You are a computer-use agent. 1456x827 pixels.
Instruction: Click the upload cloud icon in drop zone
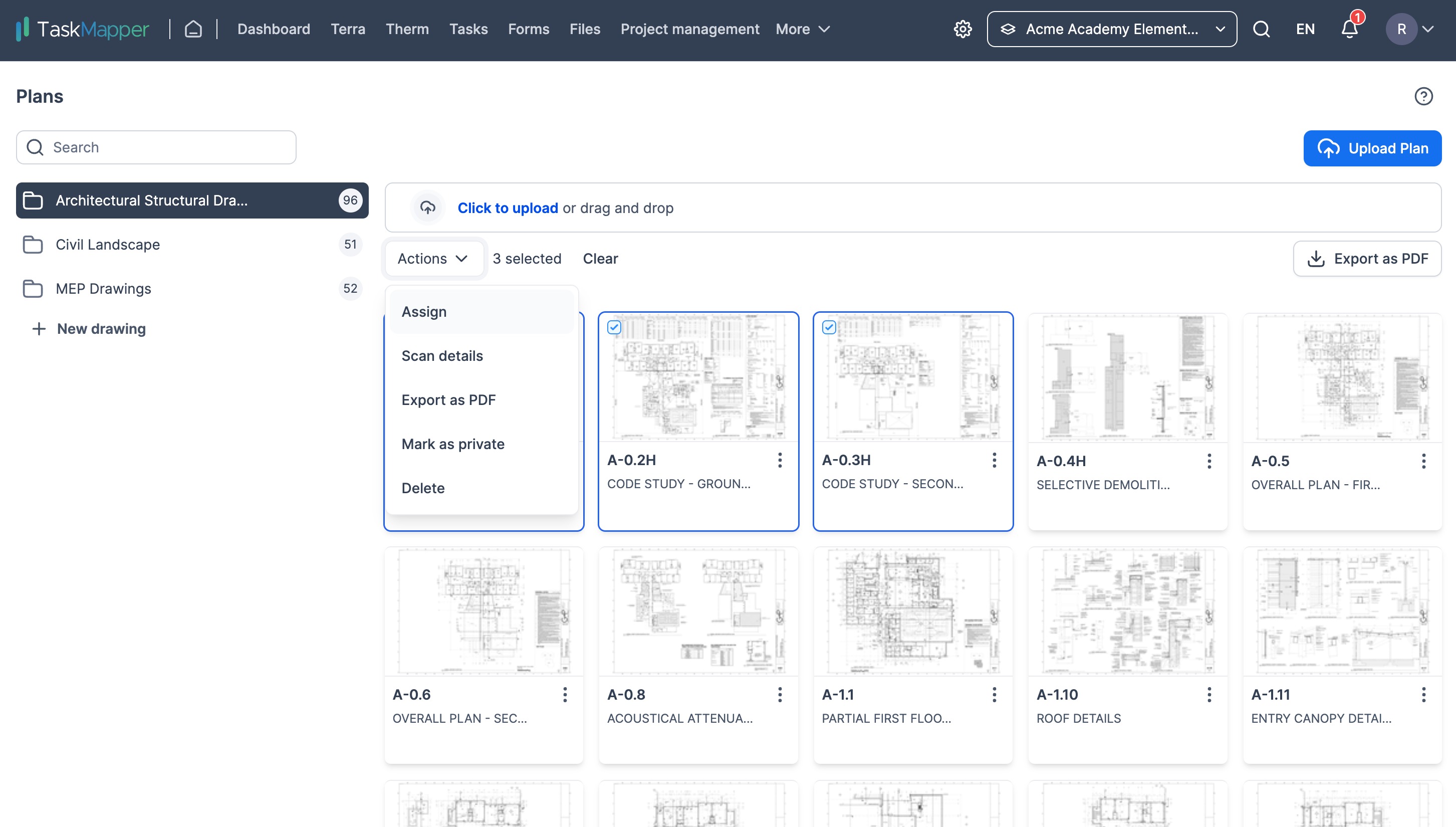(x=427, y=208)
